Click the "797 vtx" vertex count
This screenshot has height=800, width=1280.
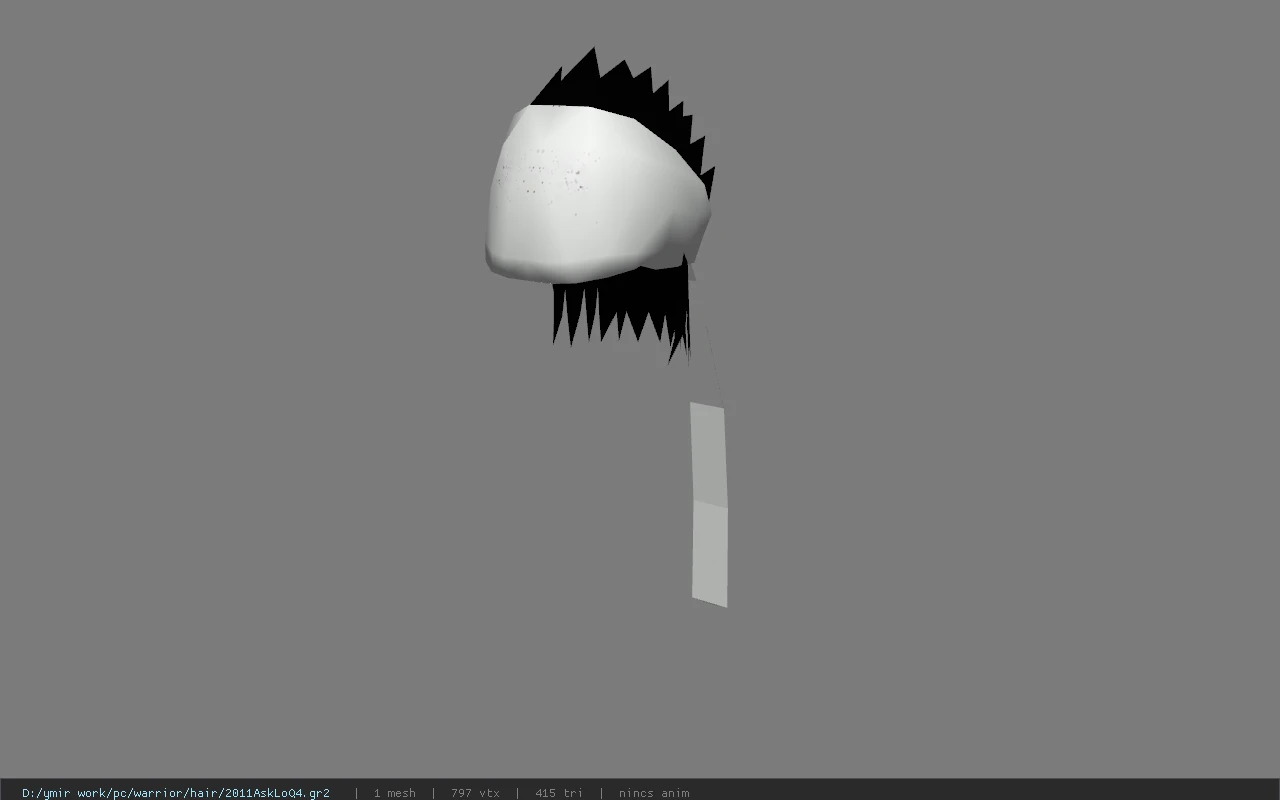pos(475,793)
